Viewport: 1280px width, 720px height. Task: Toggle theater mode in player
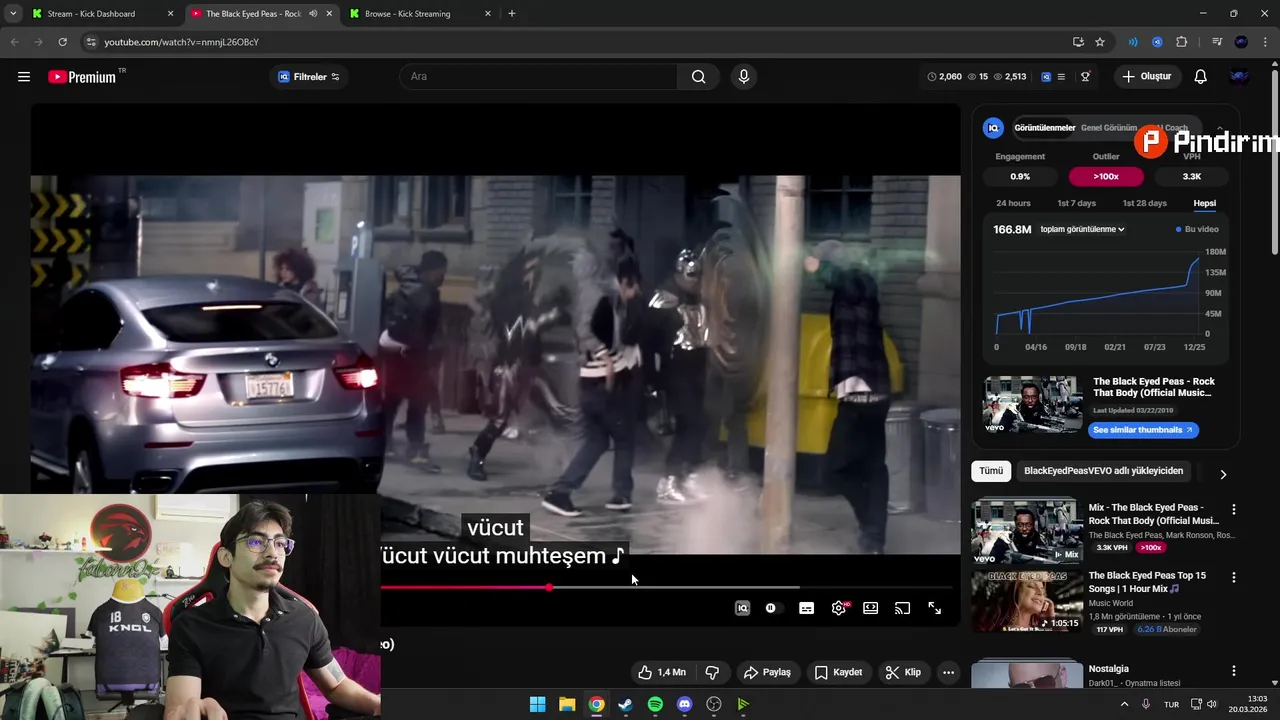click(x=871, y=608)
